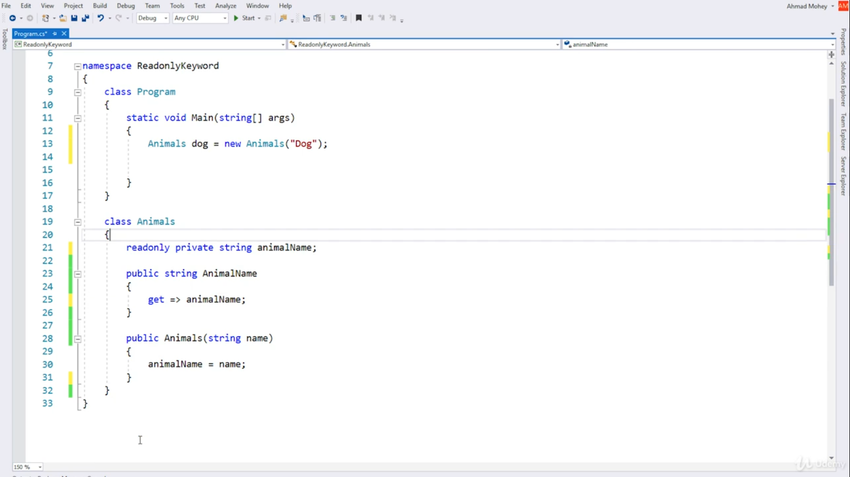
Task: Collapse the Animals constructor block
Action: (x=78, y=339)
